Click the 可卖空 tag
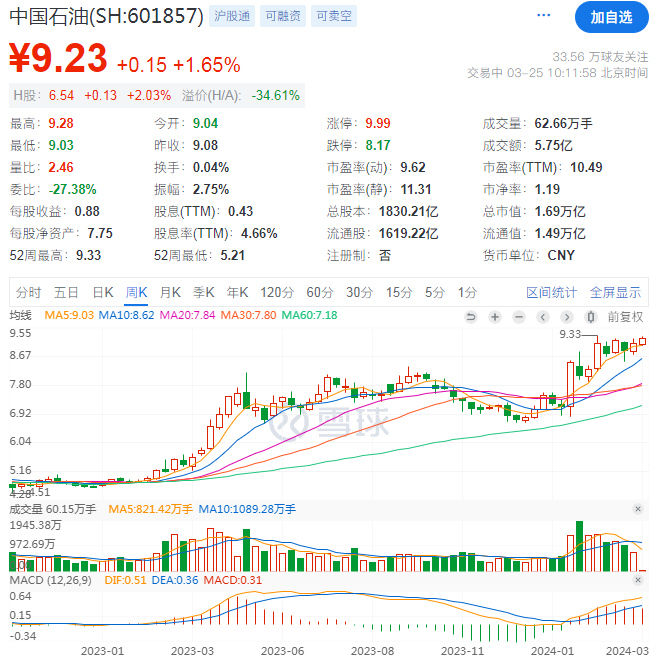Image resolution: width=662 pixels, height=661 pixels. pyautogui.click(x=334, y=16)
